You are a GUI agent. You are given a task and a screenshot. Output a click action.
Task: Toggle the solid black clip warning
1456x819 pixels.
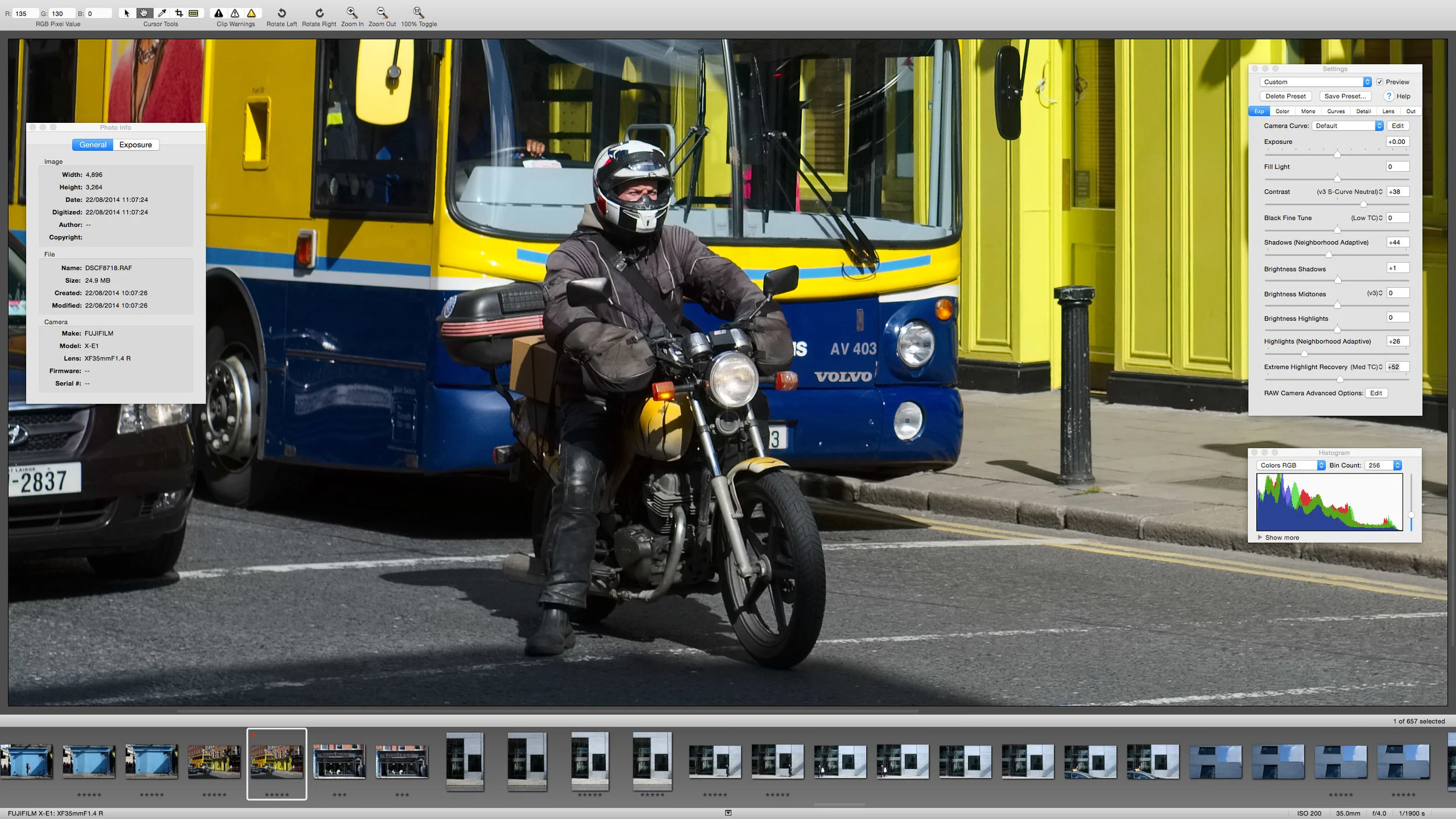(x=219, y=13)
